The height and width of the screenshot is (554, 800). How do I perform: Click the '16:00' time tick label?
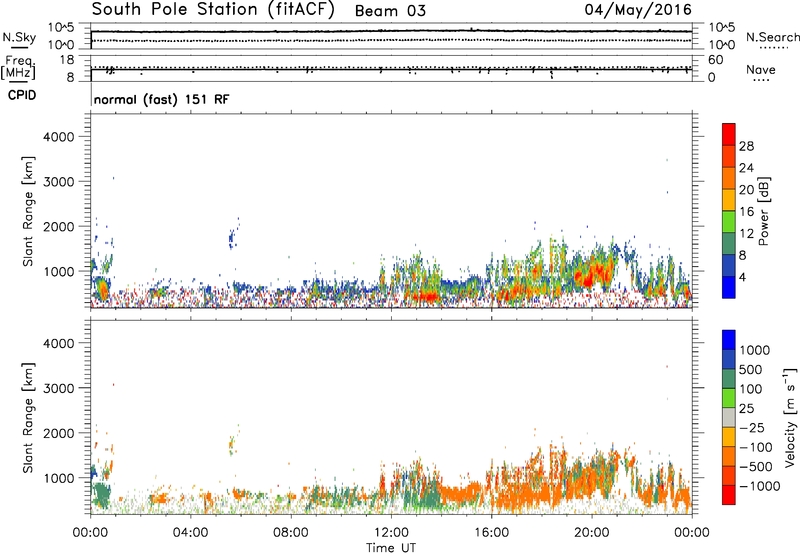(x=491, y=533)
